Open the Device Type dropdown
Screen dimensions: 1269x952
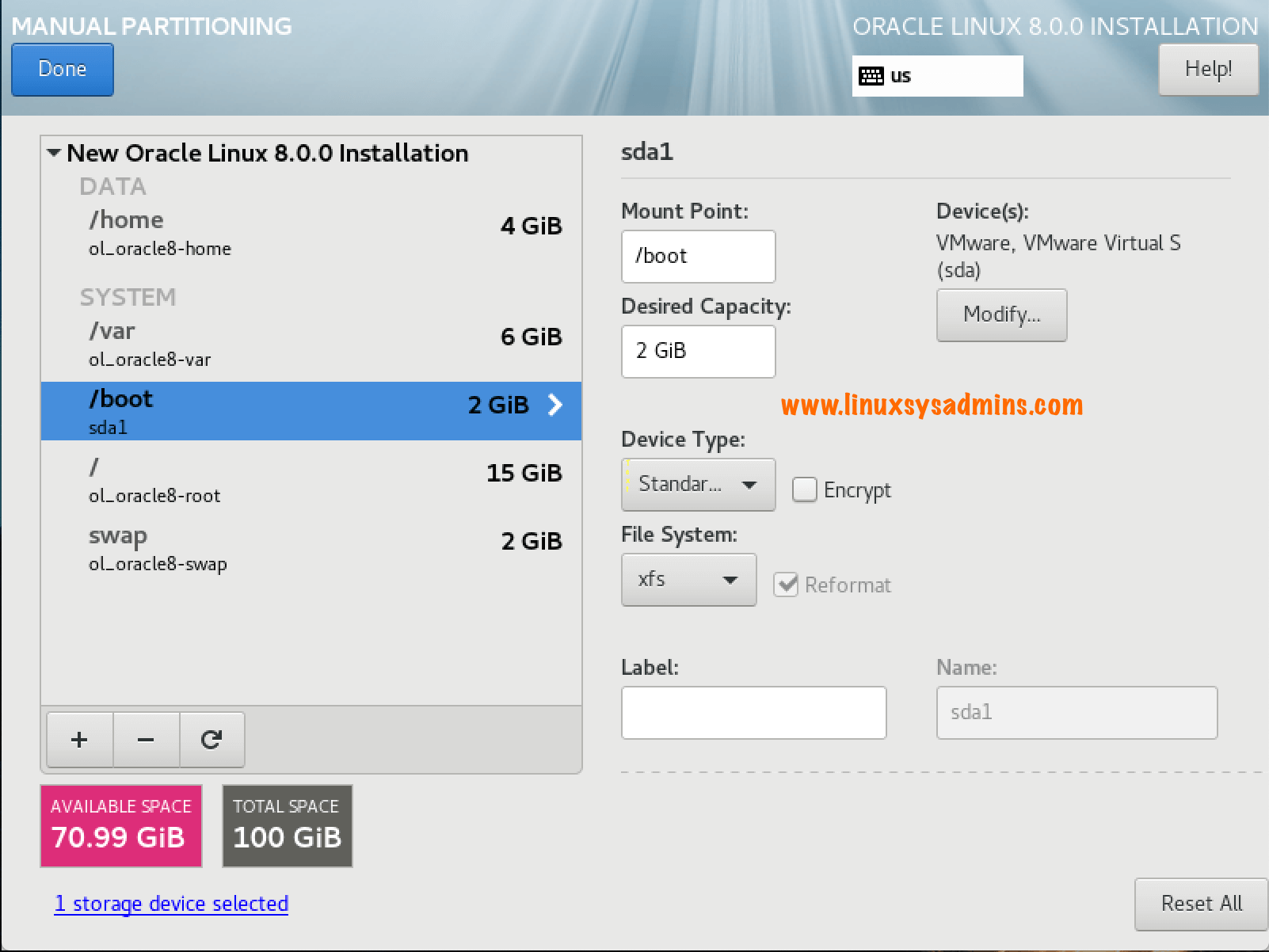(x=697, y=484)
